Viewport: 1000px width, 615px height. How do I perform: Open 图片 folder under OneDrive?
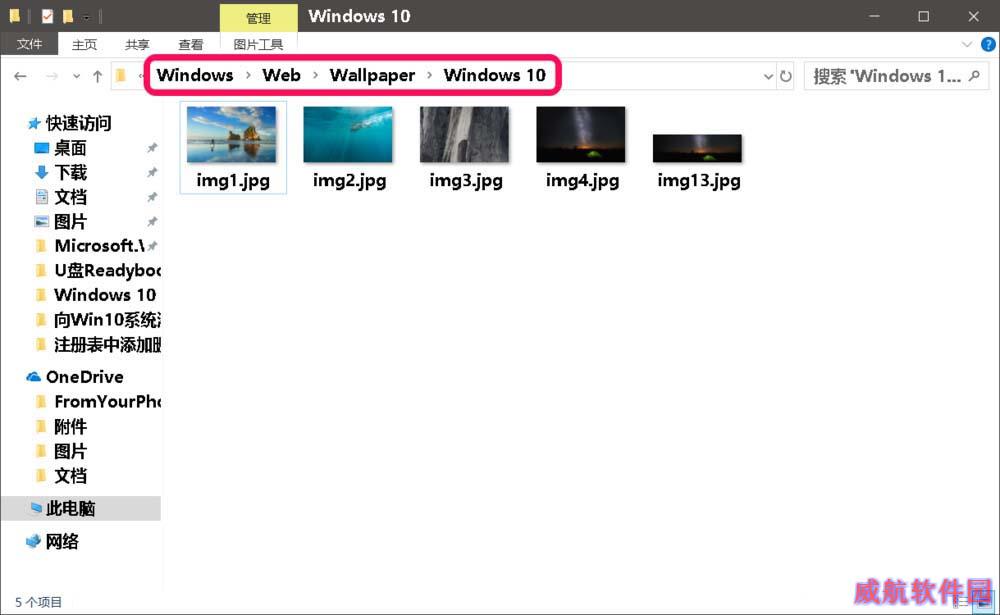[70, 451]
